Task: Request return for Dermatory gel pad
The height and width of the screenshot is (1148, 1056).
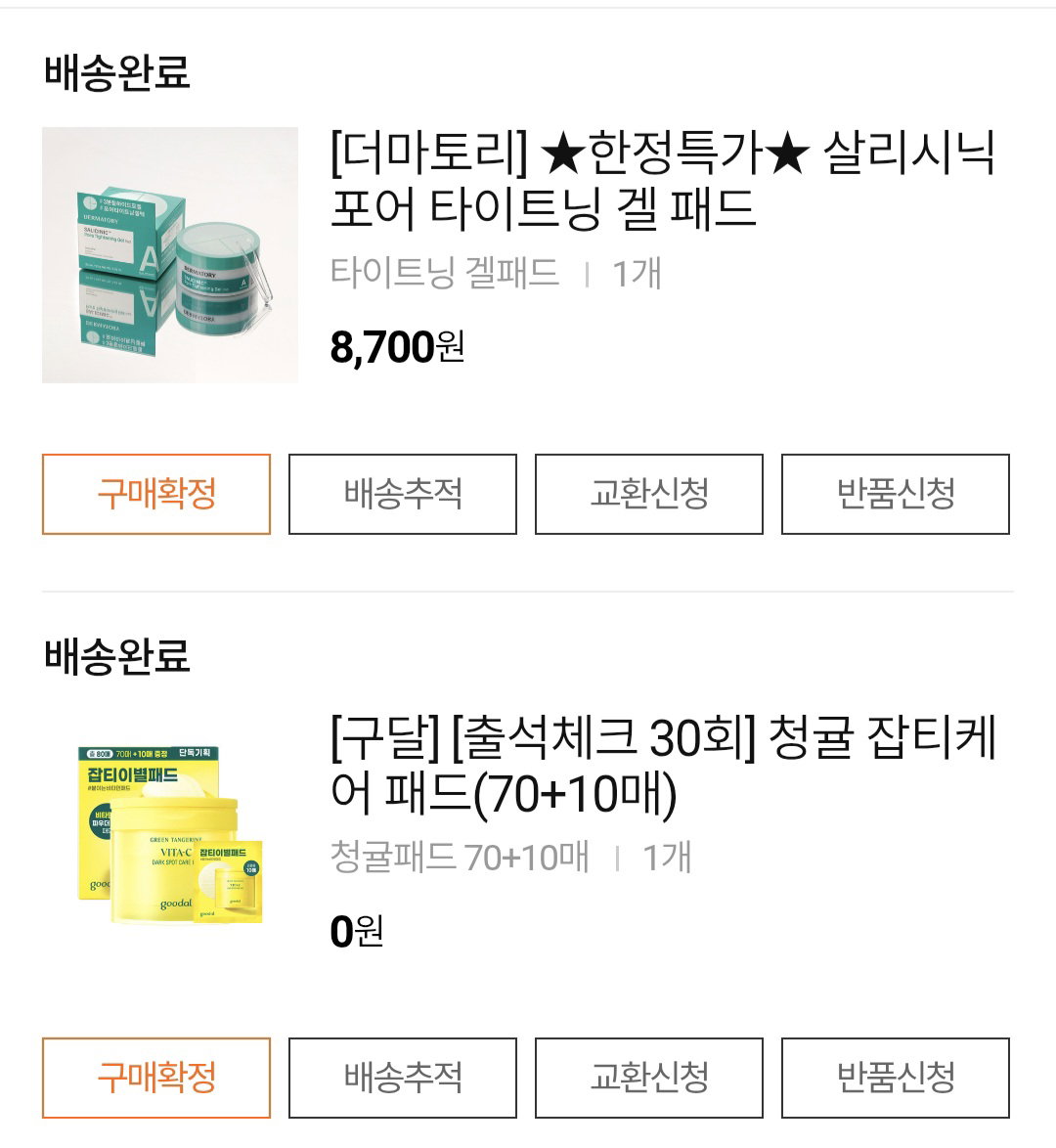Action: [896, 494]
